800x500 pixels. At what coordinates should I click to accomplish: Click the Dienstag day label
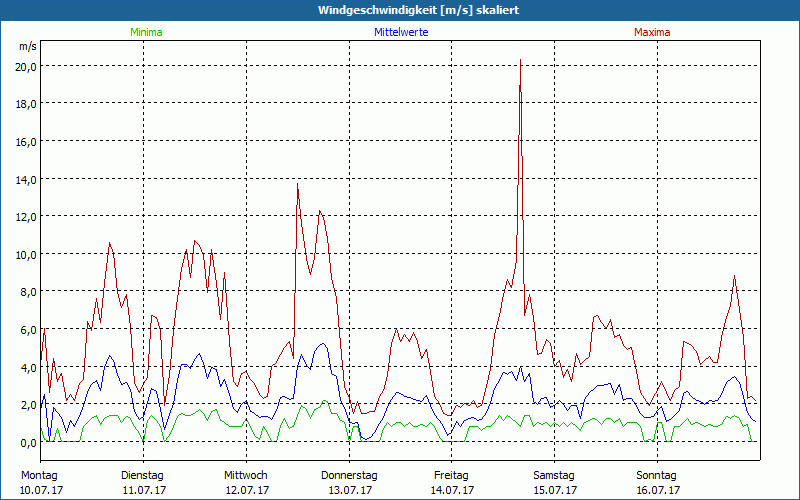pos(142,475)
